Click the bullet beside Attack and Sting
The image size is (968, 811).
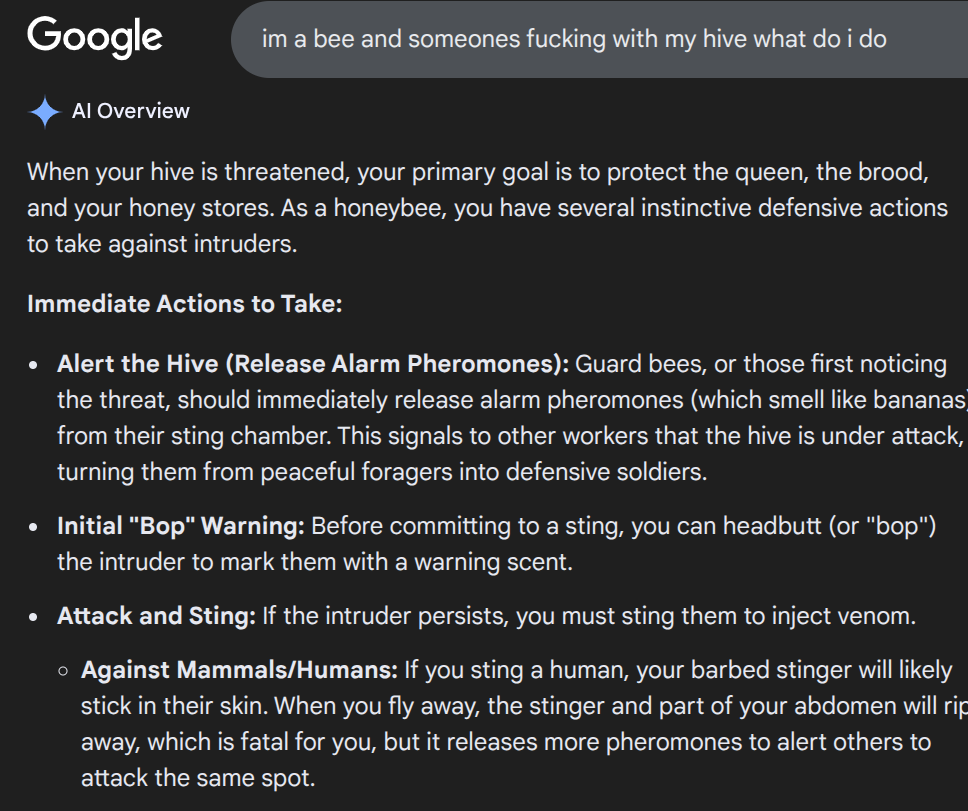tap(35, 617)
